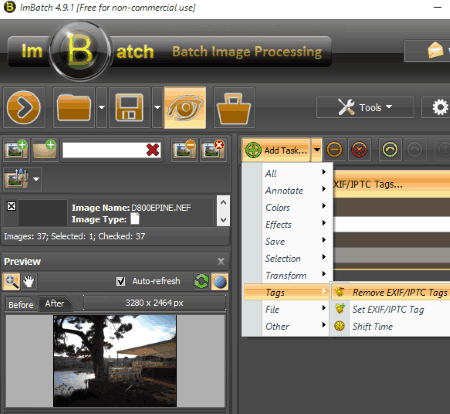The image size is (450, 414).
Task: Choose Remove EXIF/IPTC Tags task
Action: [x=391, y=292]
